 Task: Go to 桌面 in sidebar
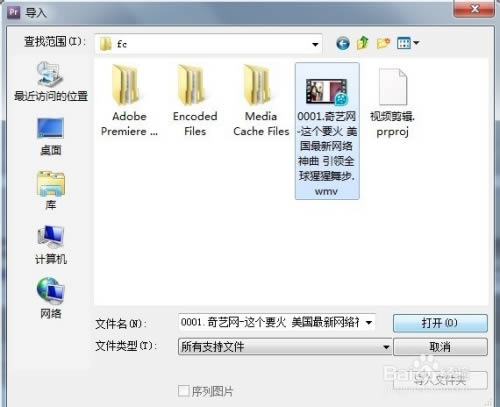pyautogui.click(x=50, y=137)
